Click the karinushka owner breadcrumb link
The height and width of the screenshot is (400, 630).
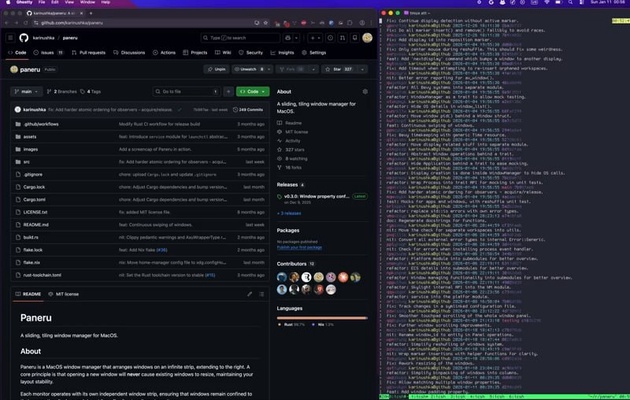point(43,38)
